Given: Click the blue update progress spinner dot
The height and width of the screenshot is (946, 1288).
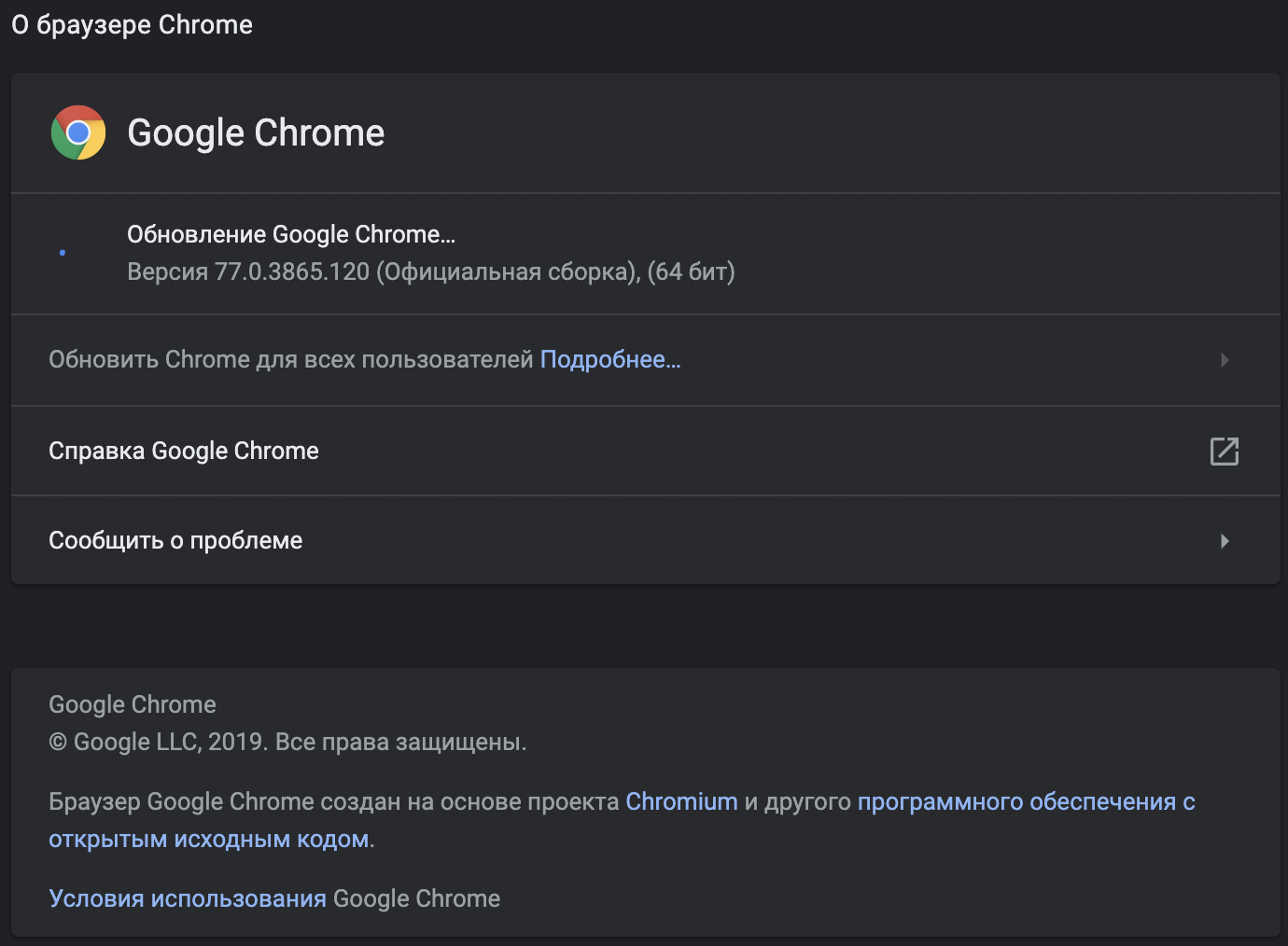Looking at the screenshot, I should pyautogui.click(x=63, y=253).
